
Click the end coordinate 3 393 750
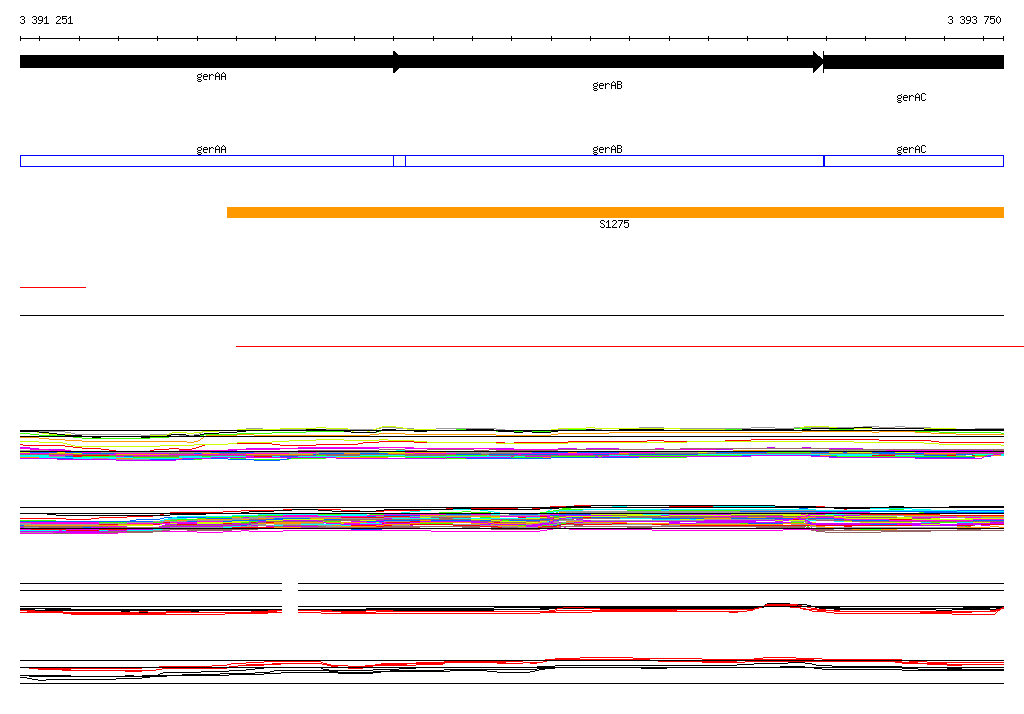click(x=974, y=20)
